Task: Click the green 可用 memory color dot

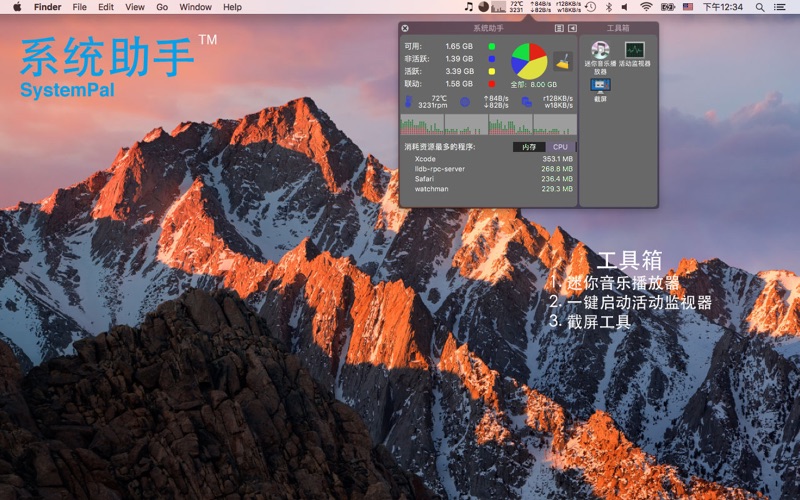Action: (x=491, y=46)
